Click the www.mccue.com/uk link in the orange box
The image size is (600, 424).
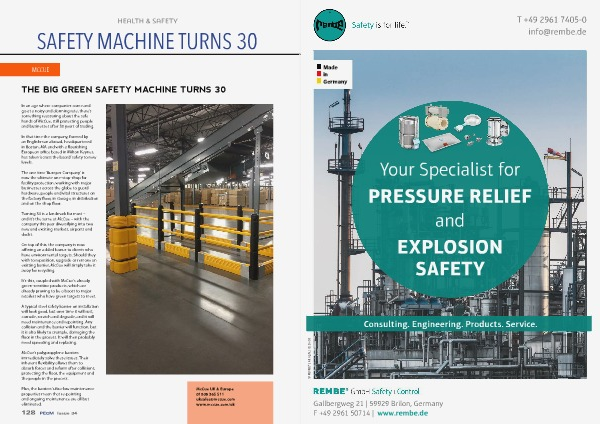coord(215,404)
